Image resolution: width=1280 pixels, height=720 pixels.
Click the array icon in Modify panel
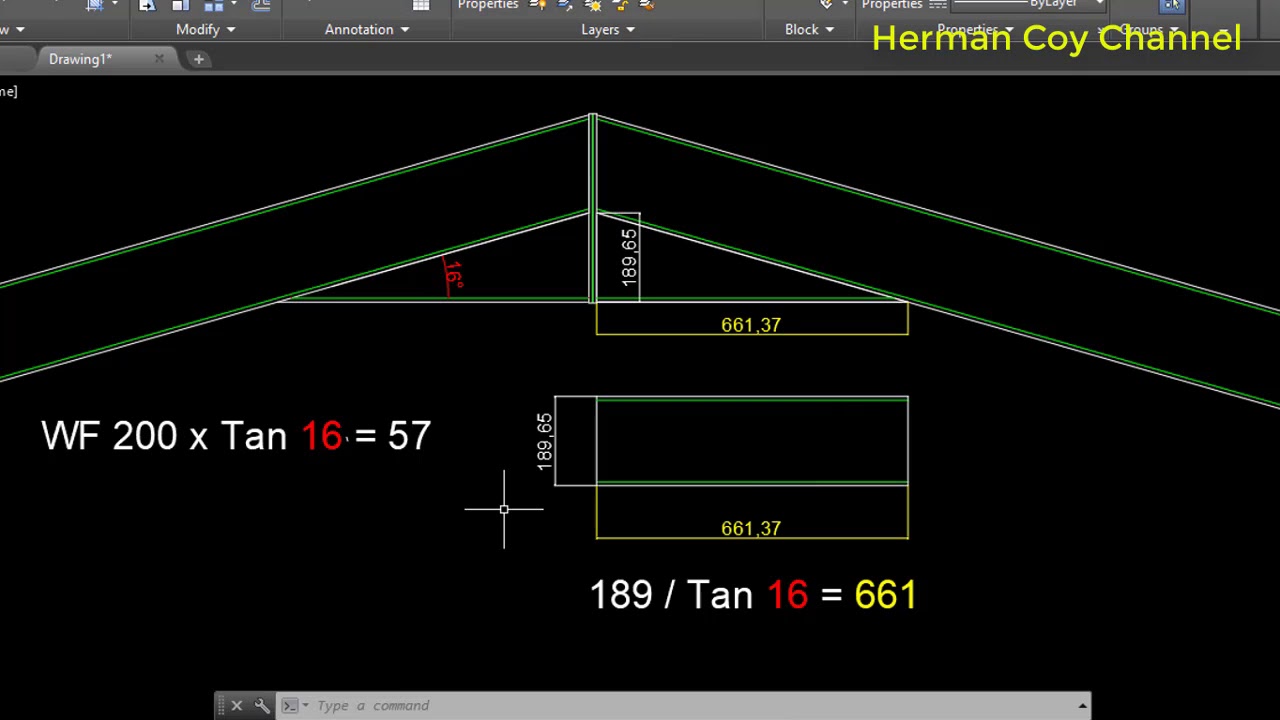click(x=214, y=5)
